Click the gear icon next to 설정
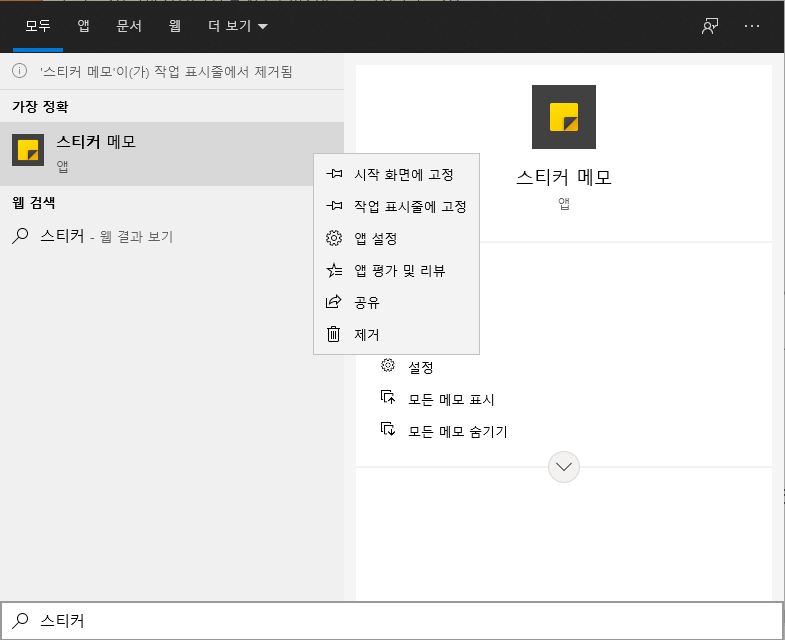This screenshot has width=785, height=640. click(388, 365)
